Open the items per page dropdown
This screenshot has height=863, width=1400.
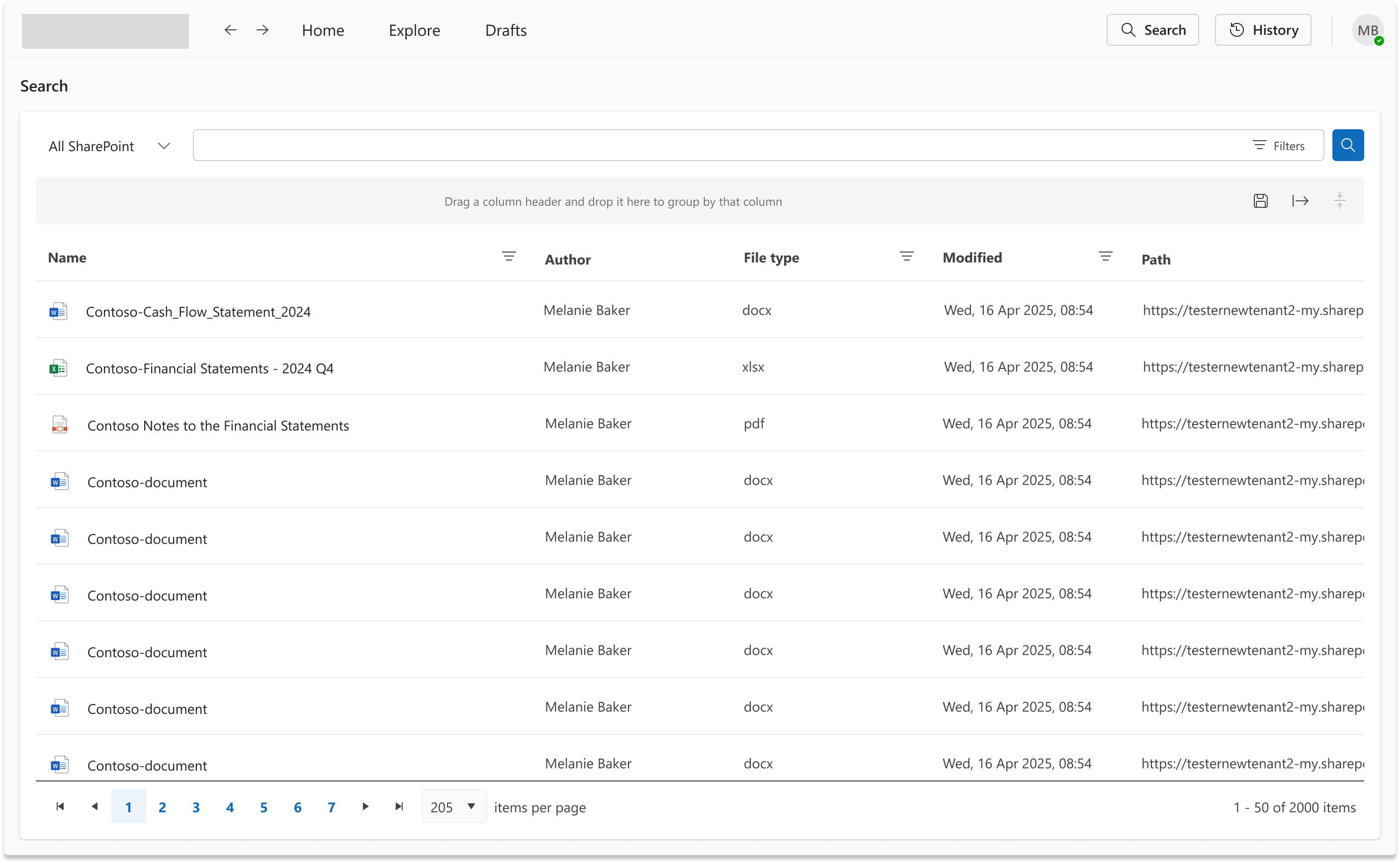pos(454,806)
